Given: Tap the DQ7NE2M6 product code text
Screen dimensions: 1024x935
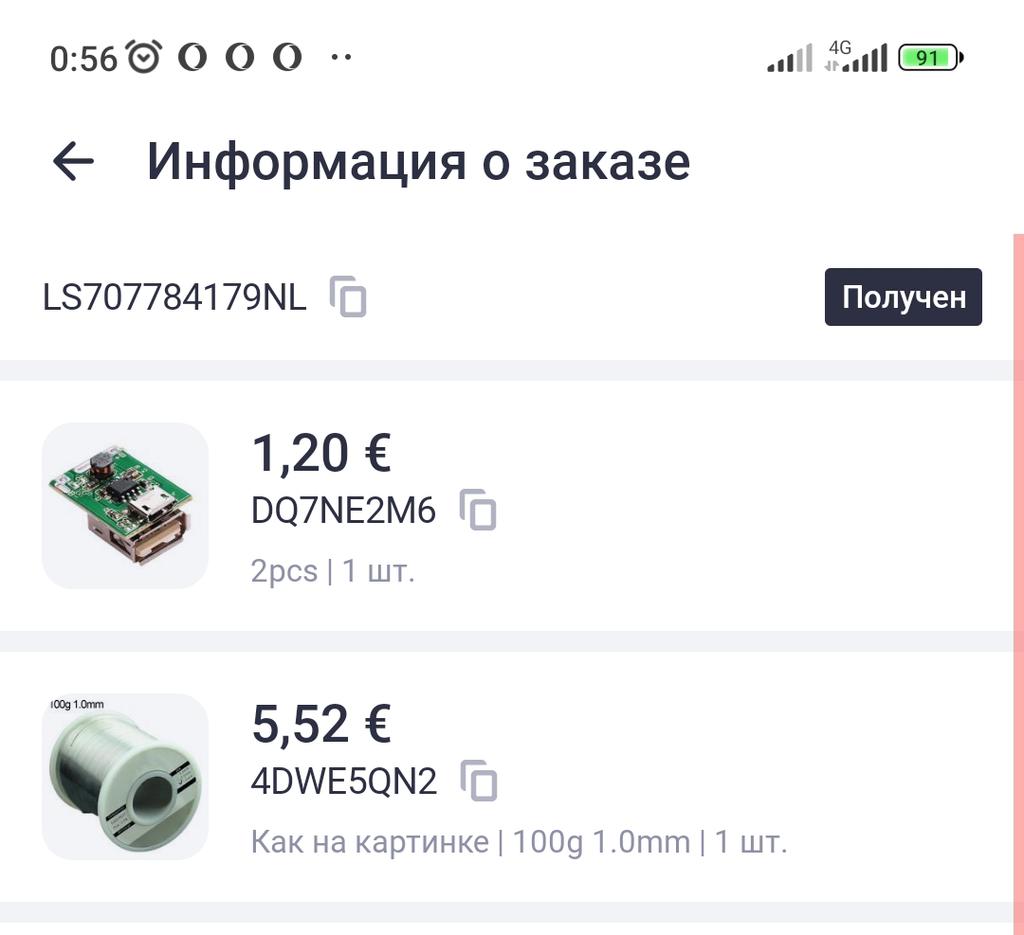Looking at the screenshot, I should [x=343, y=511].
